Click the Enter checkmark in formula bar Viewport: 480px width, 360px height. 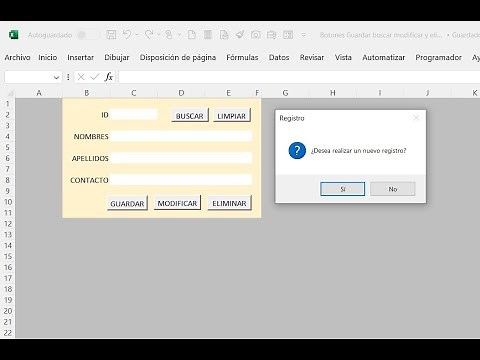[95, 77]
